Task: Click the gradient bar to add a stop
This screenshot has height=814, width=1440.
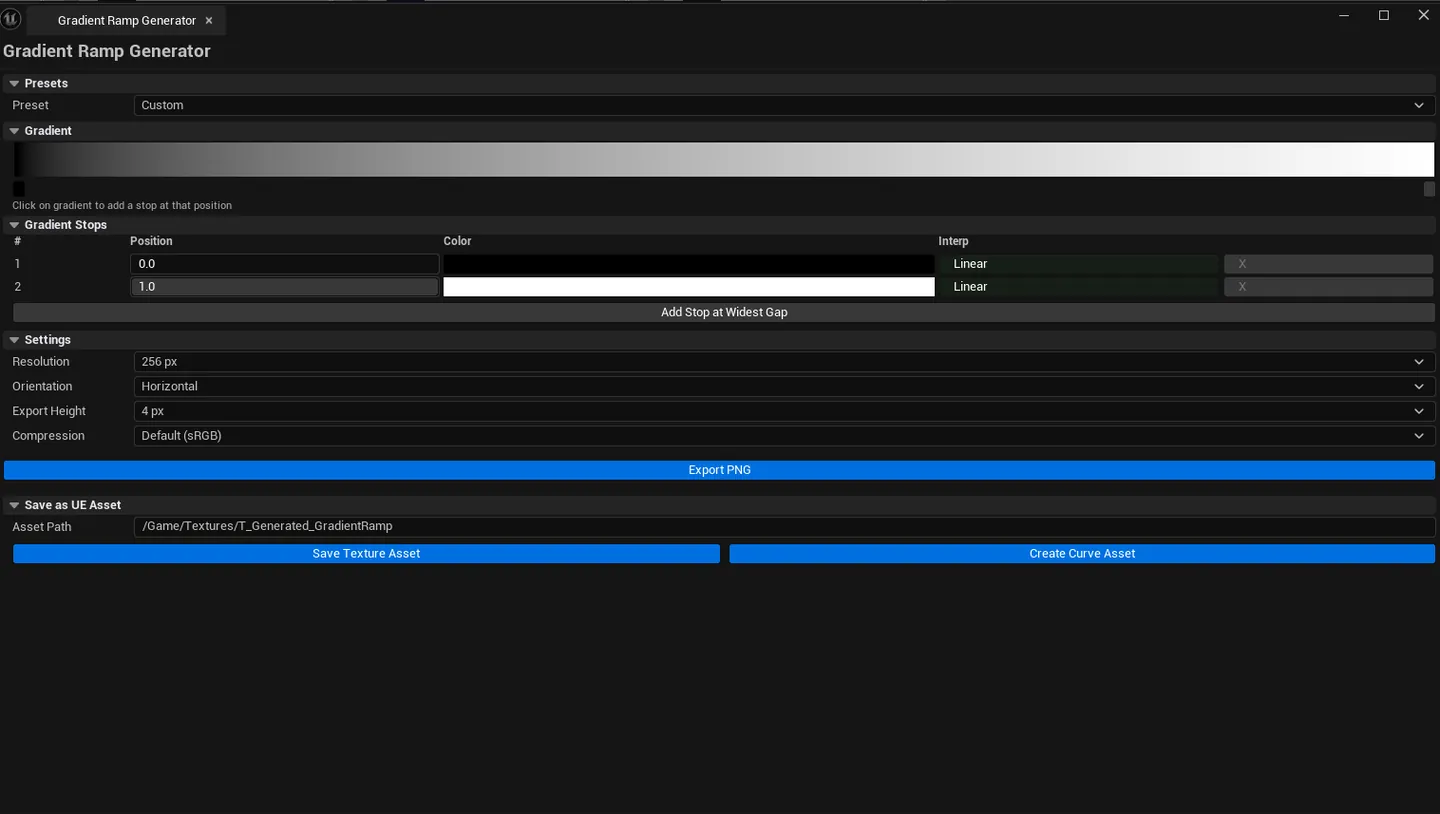Action: tap(724, 160)
